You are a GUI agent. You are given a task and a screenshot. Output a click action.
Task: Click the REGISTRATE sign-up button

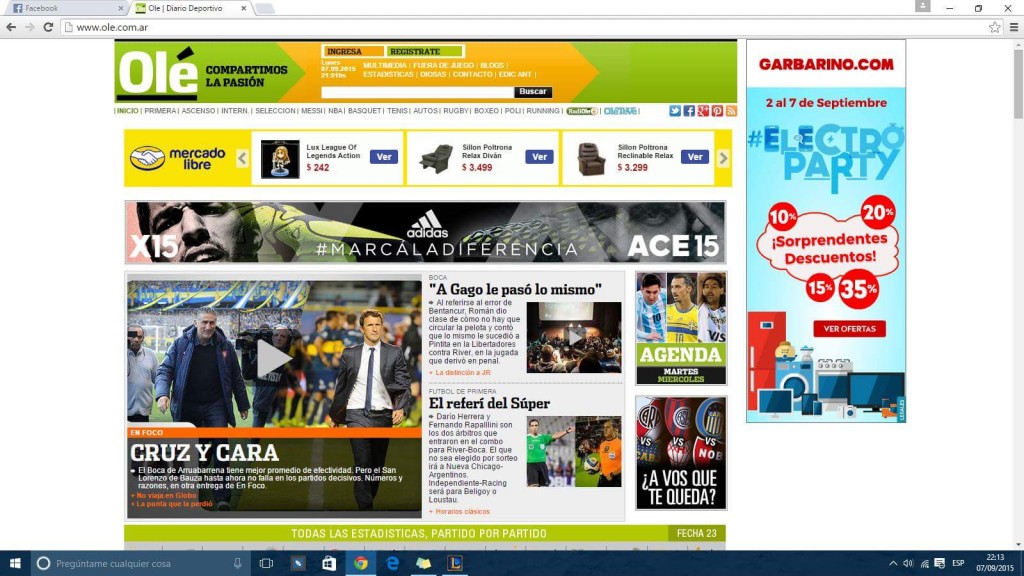[x=424, y=52]
